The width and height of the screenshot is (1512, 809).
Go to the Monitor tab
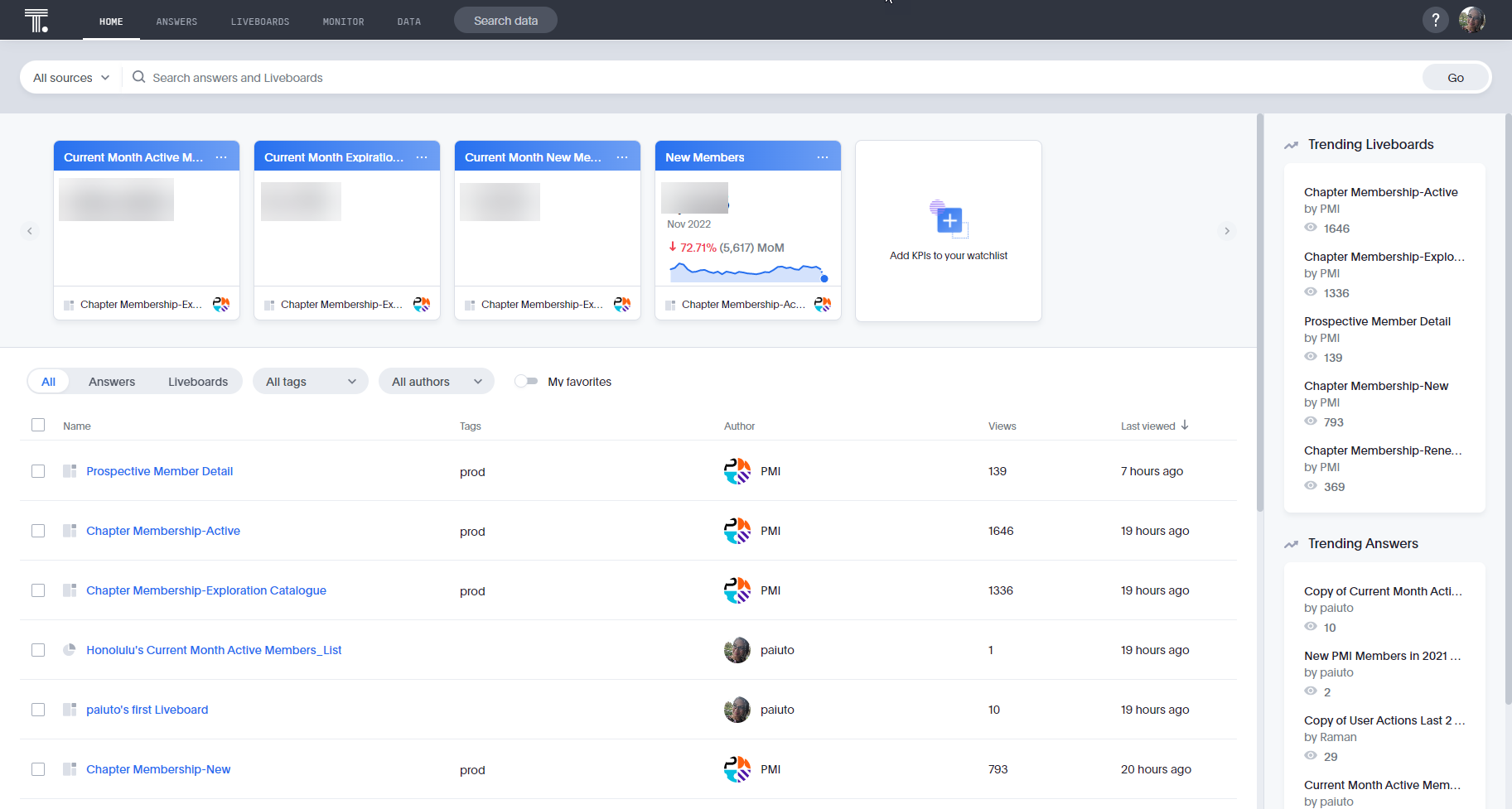click(344, 22)
